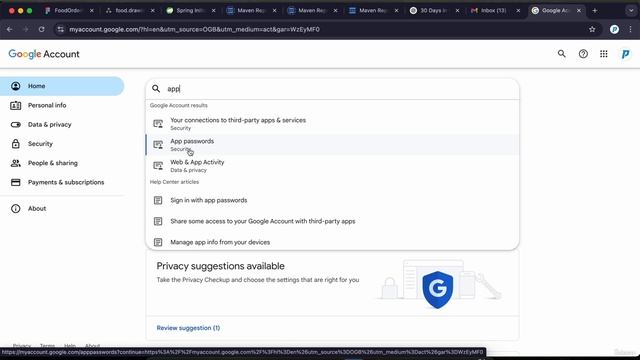
Task: Open Security in the sidebar
Action: (x=62, y=144)
